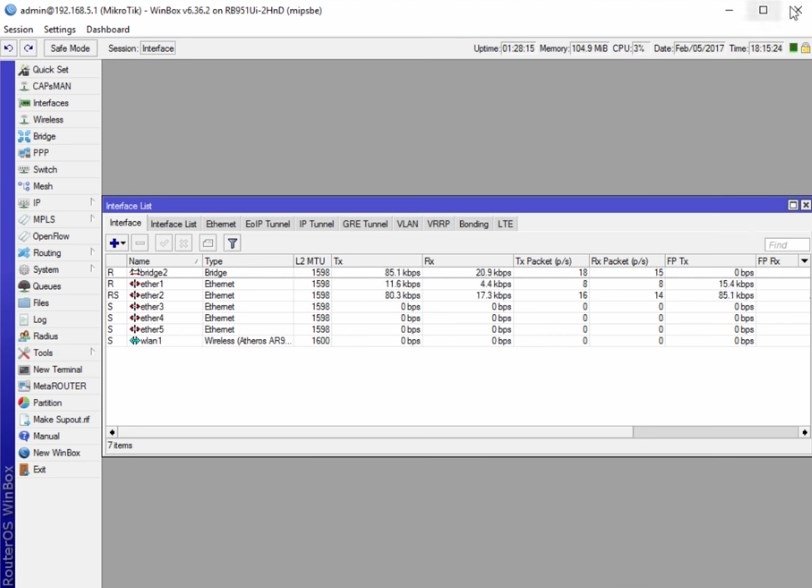Select the wlan1 row
The height and width of the screenshot is (588, 812).
458,341
